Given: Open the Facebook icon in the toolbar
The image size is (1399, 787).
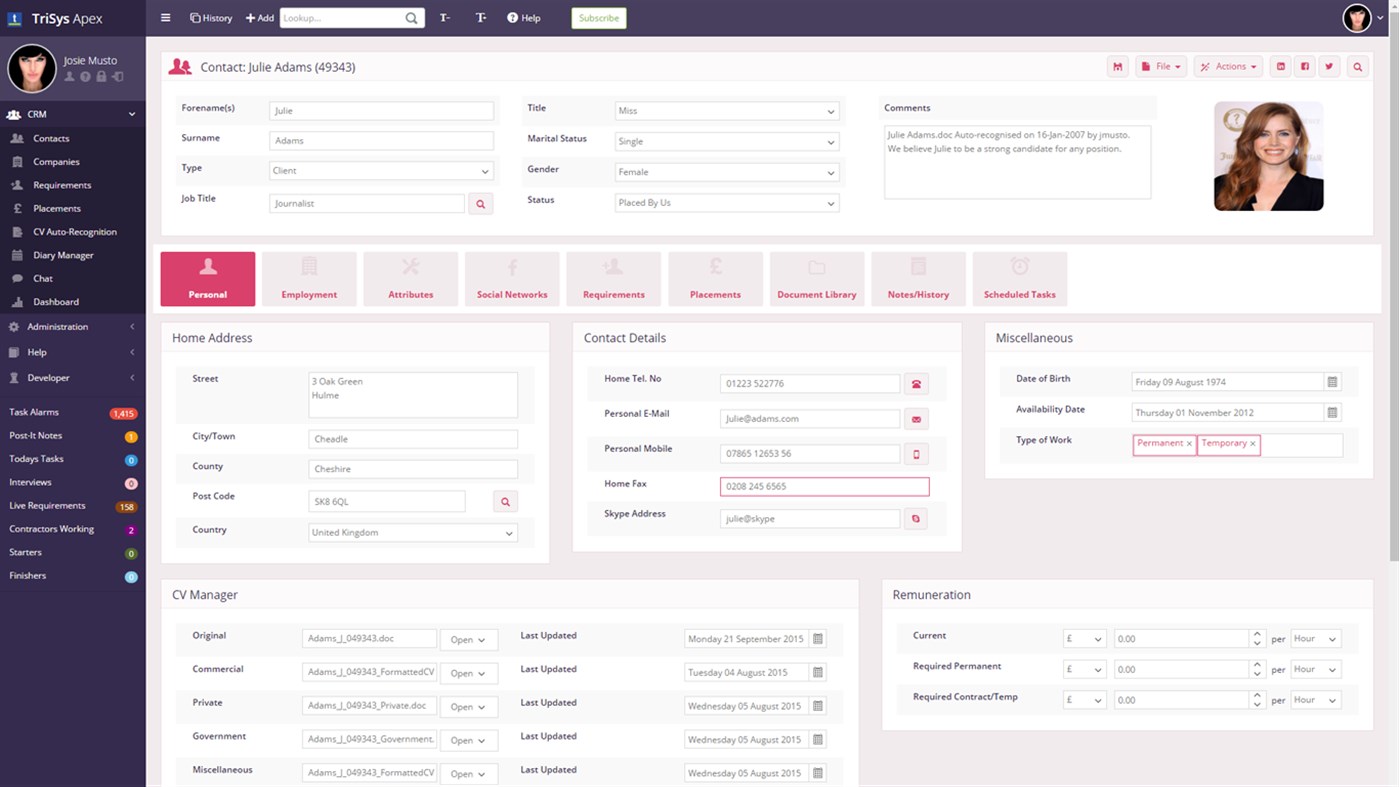Looking at the screenshot, I should point(1305,66).
